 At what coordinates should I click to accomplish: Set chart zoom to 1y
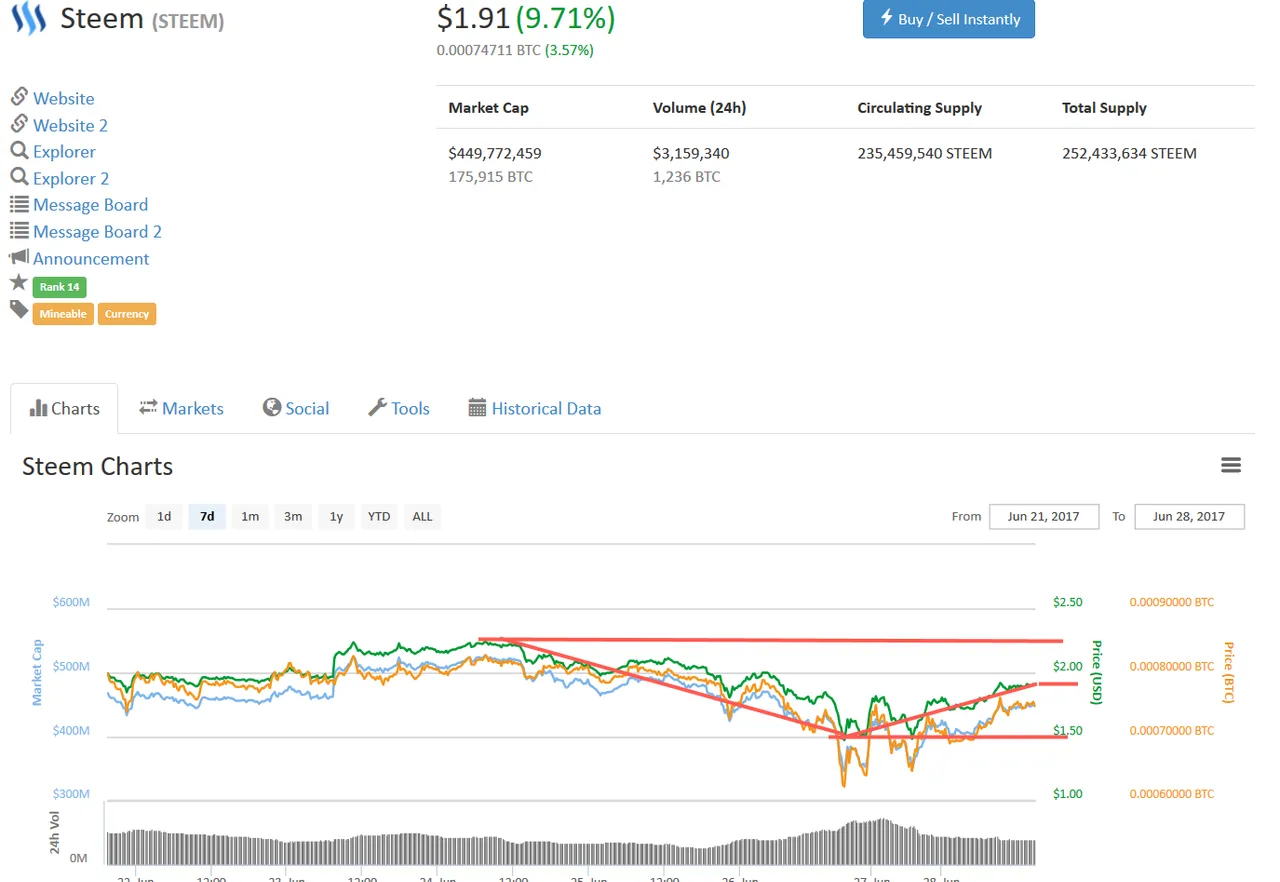[336, 516]
